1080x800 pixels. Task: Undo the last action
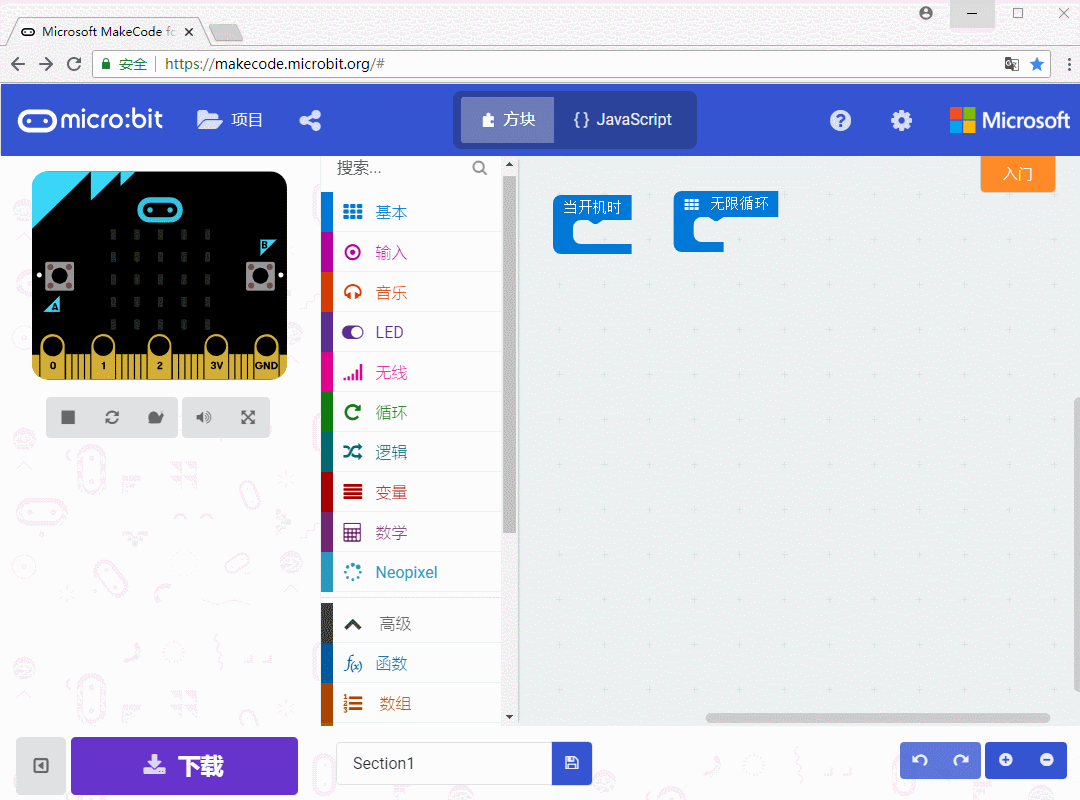(x=920, y=760)
